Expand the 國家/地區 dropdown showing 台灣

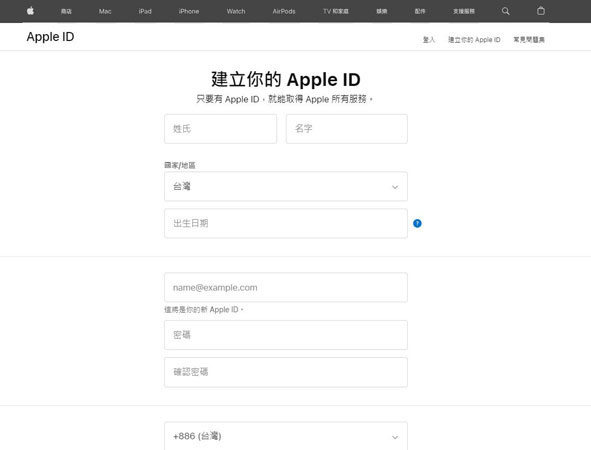[286, 187]
